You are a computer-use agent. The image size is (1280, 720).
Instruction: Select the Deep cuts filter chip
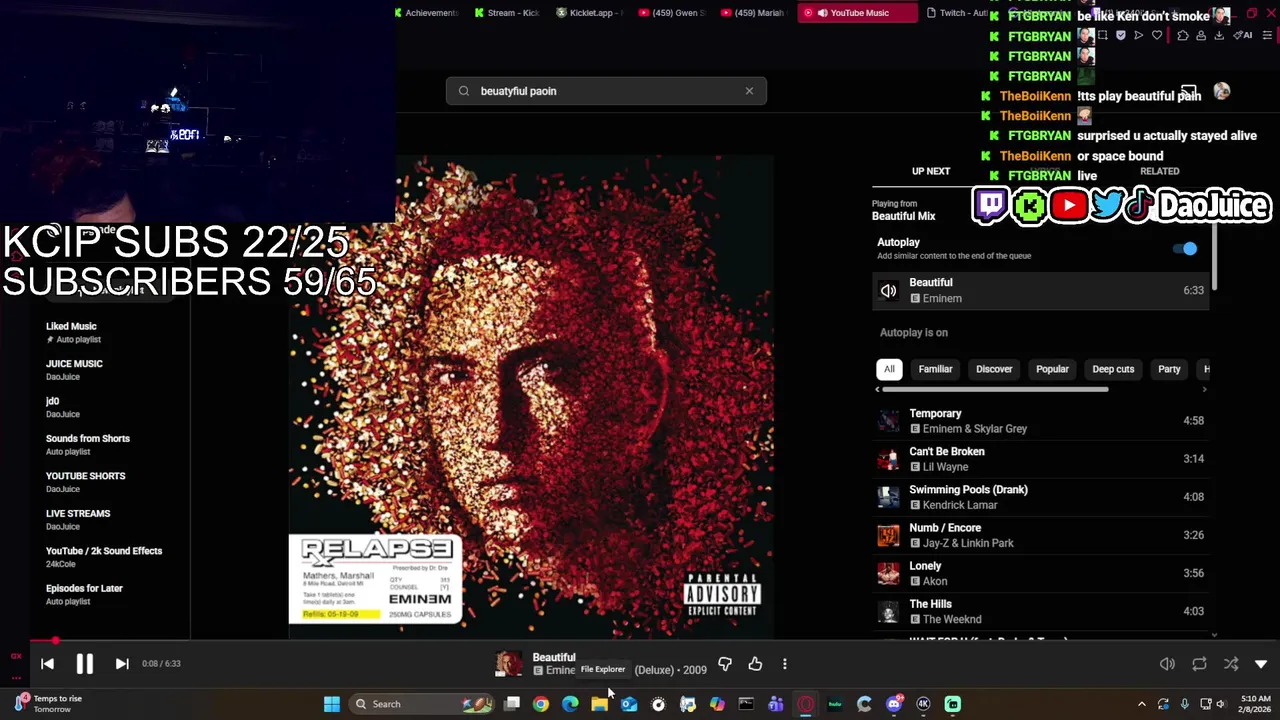click(1113, 369)
